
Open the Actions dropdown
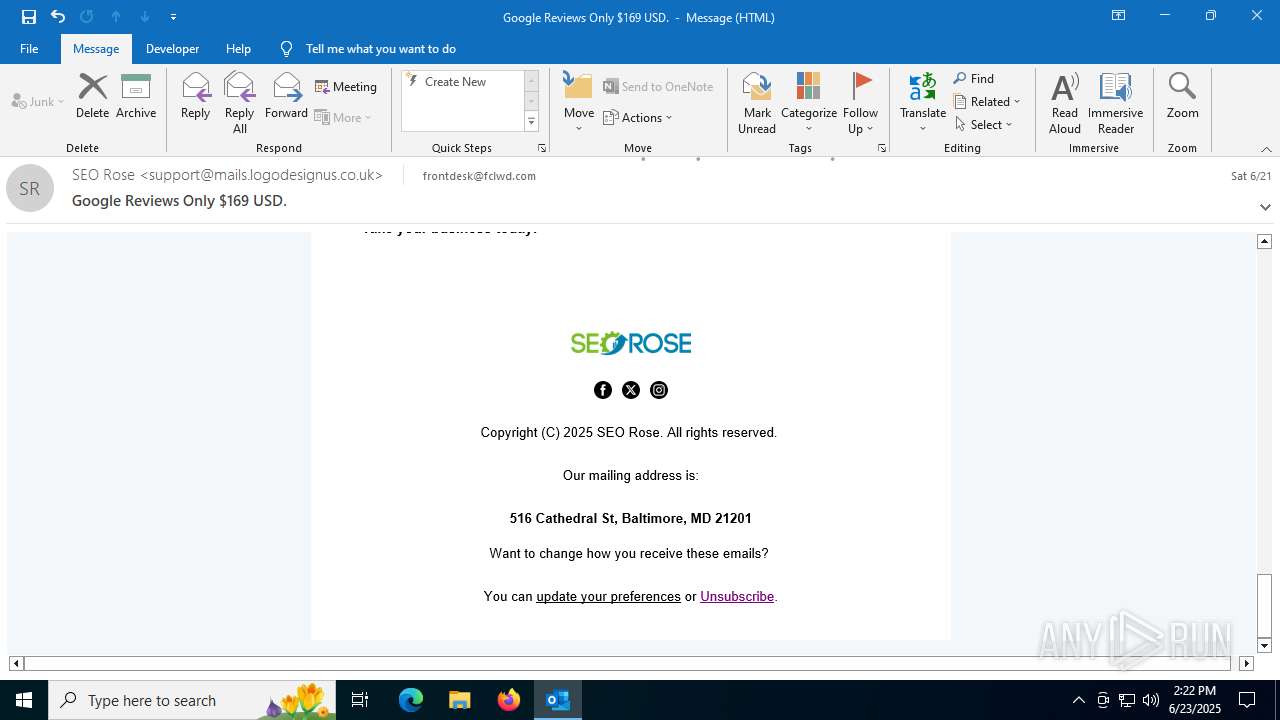tap(638, 117)
